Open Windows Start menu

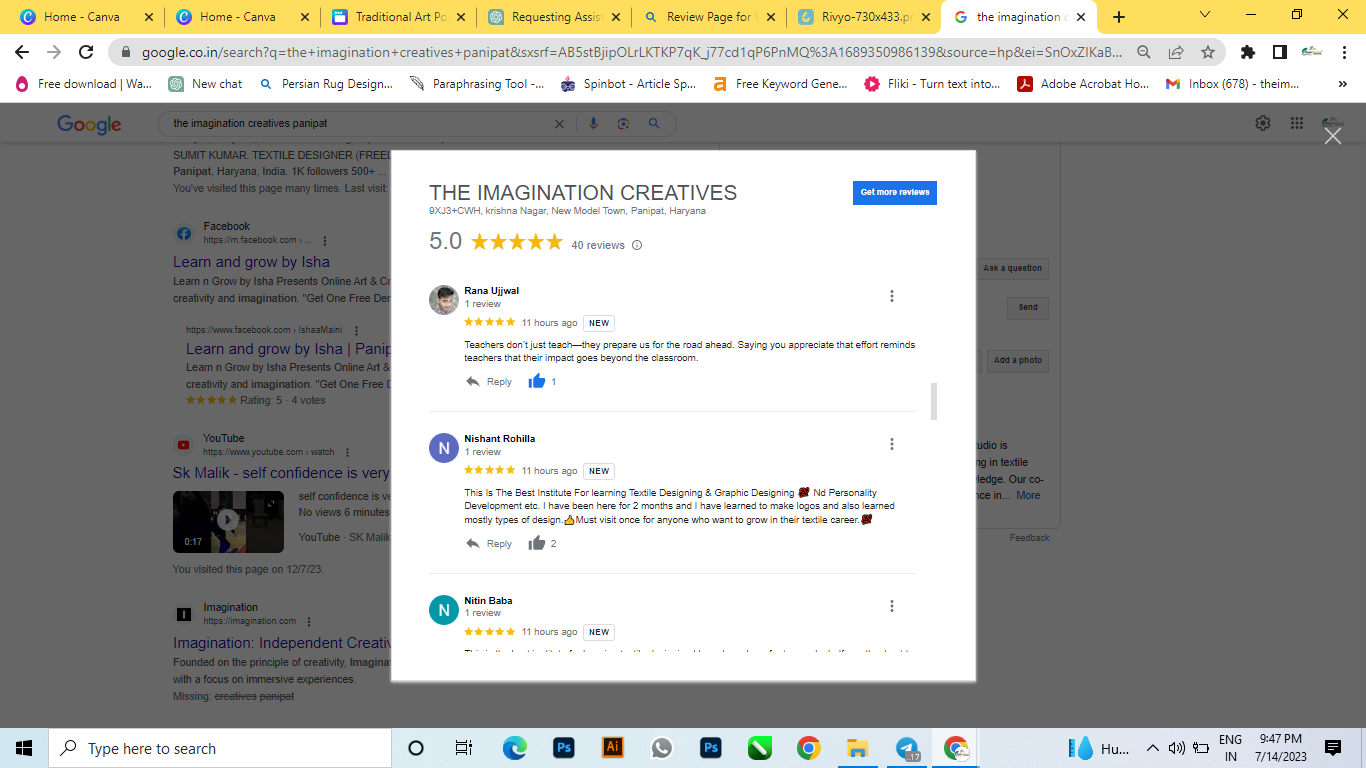coord(24,748)
